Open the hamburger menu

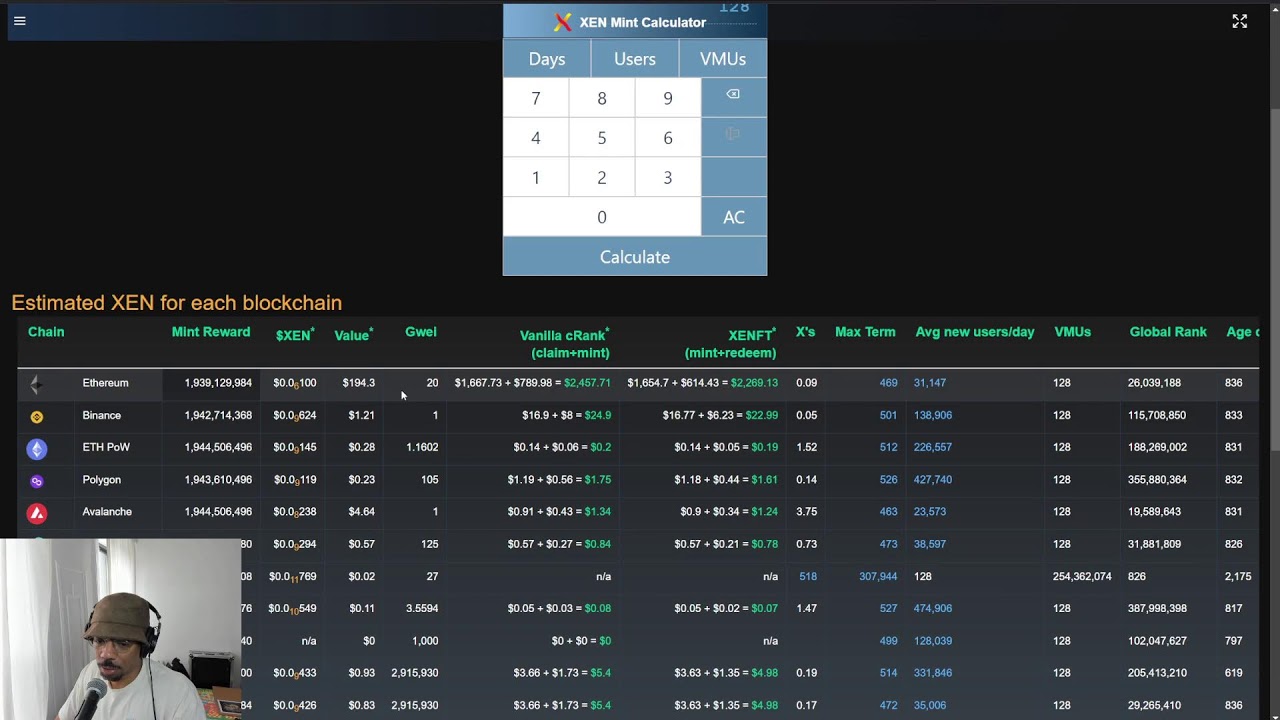(x=20, y=21)
